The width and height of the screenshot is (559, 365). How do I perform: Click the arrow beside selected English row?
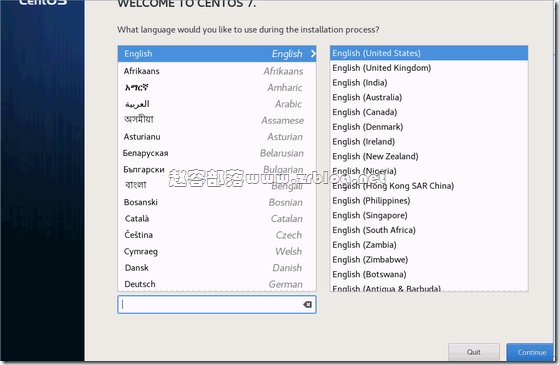point(313,53)
